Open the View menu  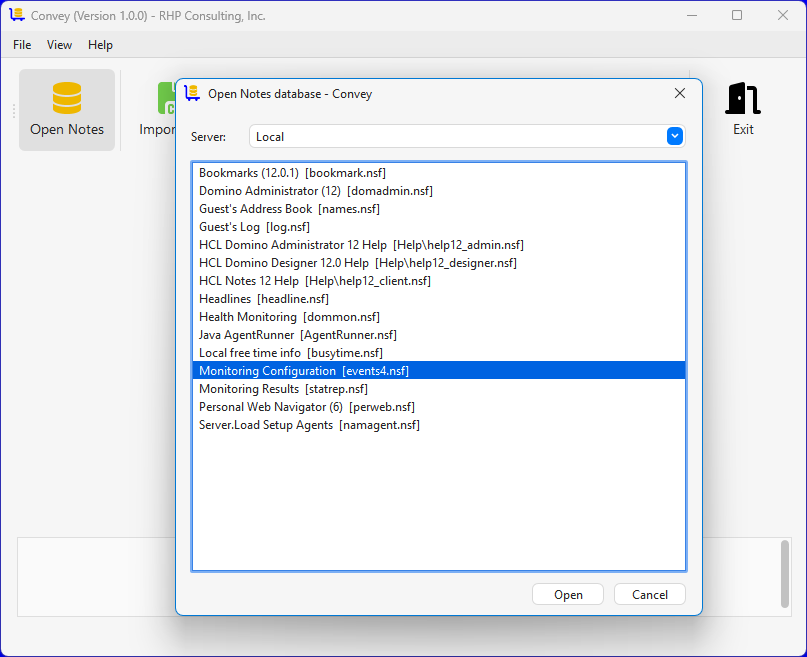point(59,45)
